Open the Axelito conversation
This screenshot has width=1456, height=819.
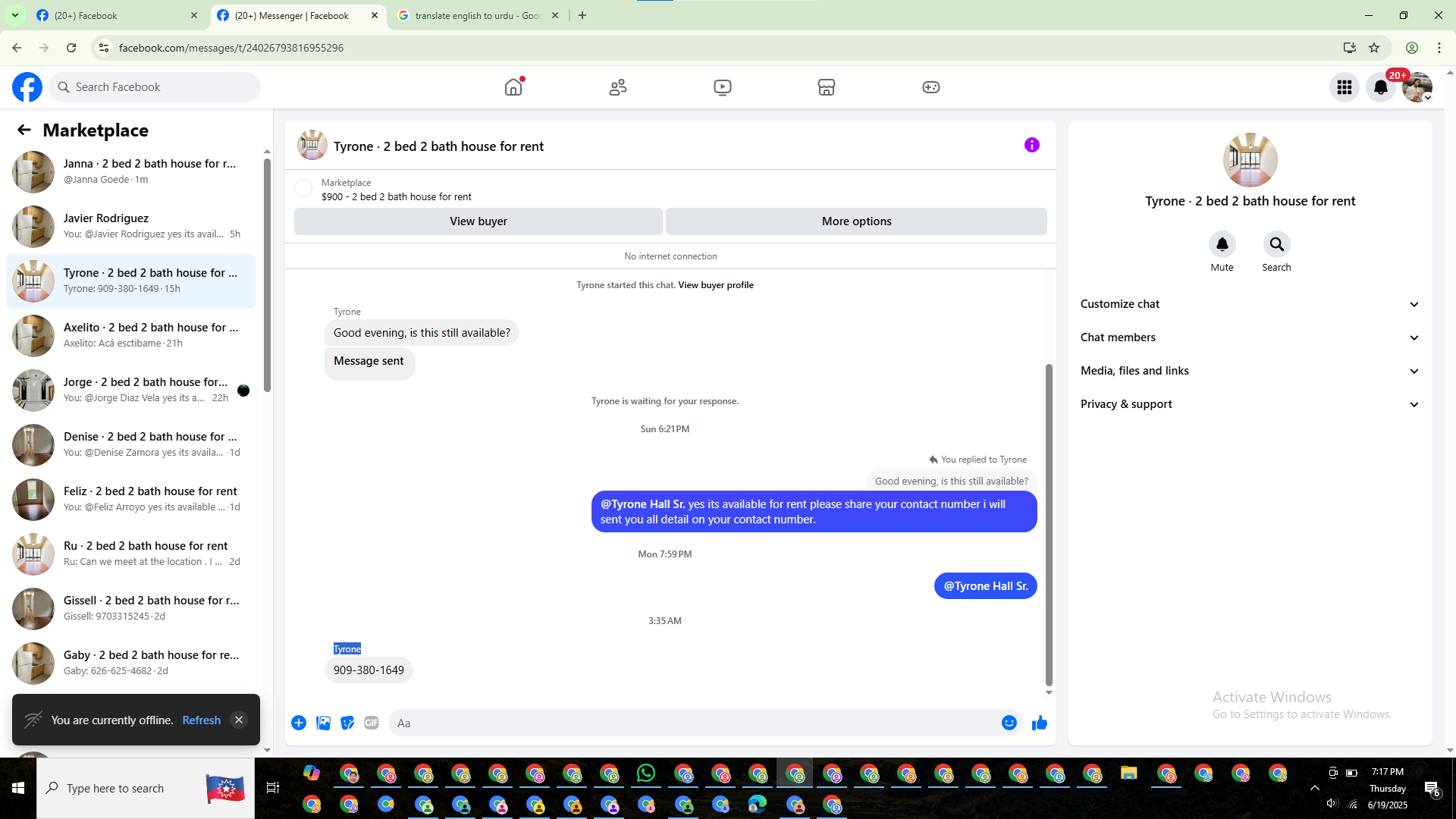[x=130, y=336]
